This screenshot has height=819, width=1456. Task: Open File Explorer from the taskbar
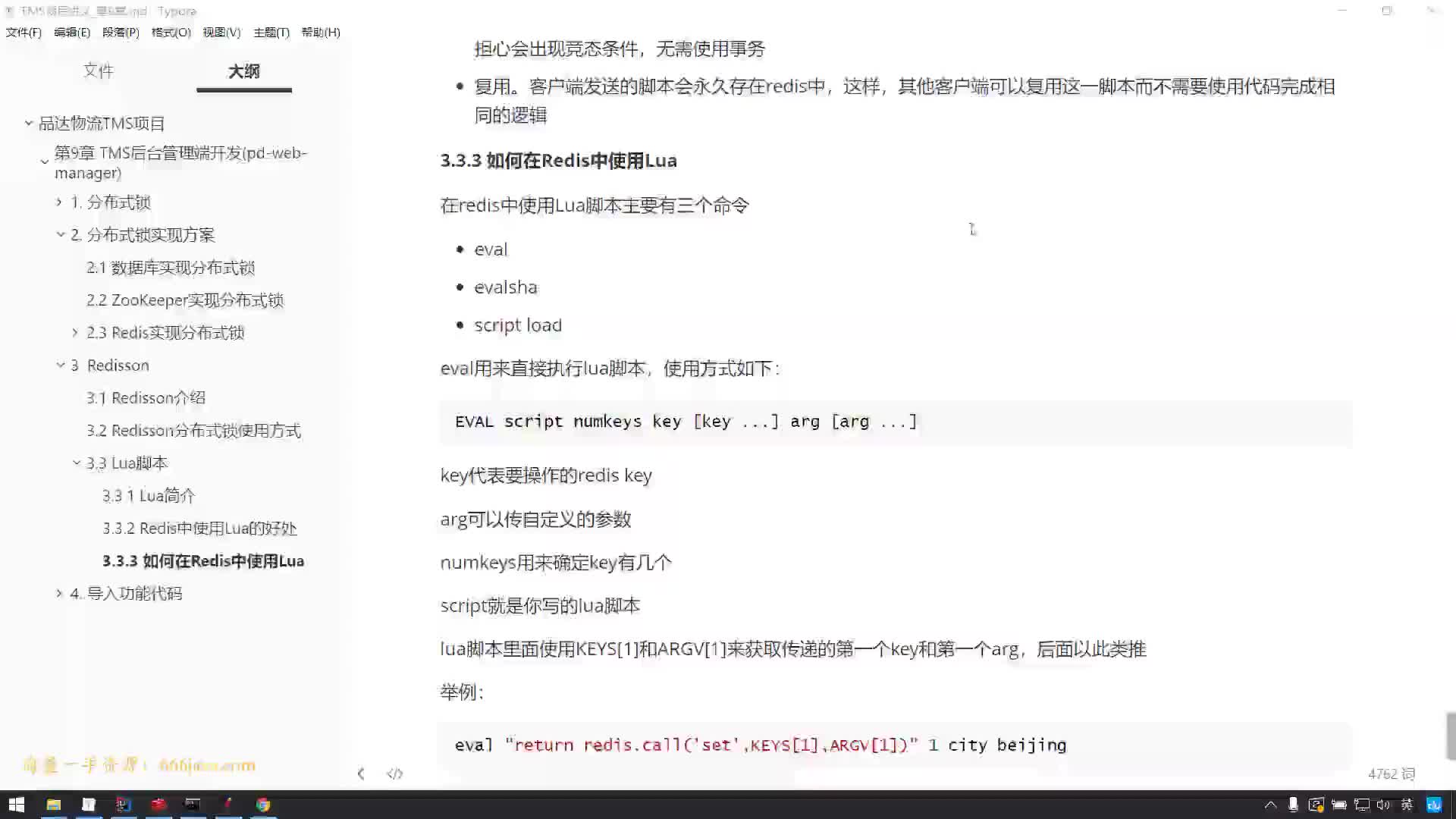[53, 805]
